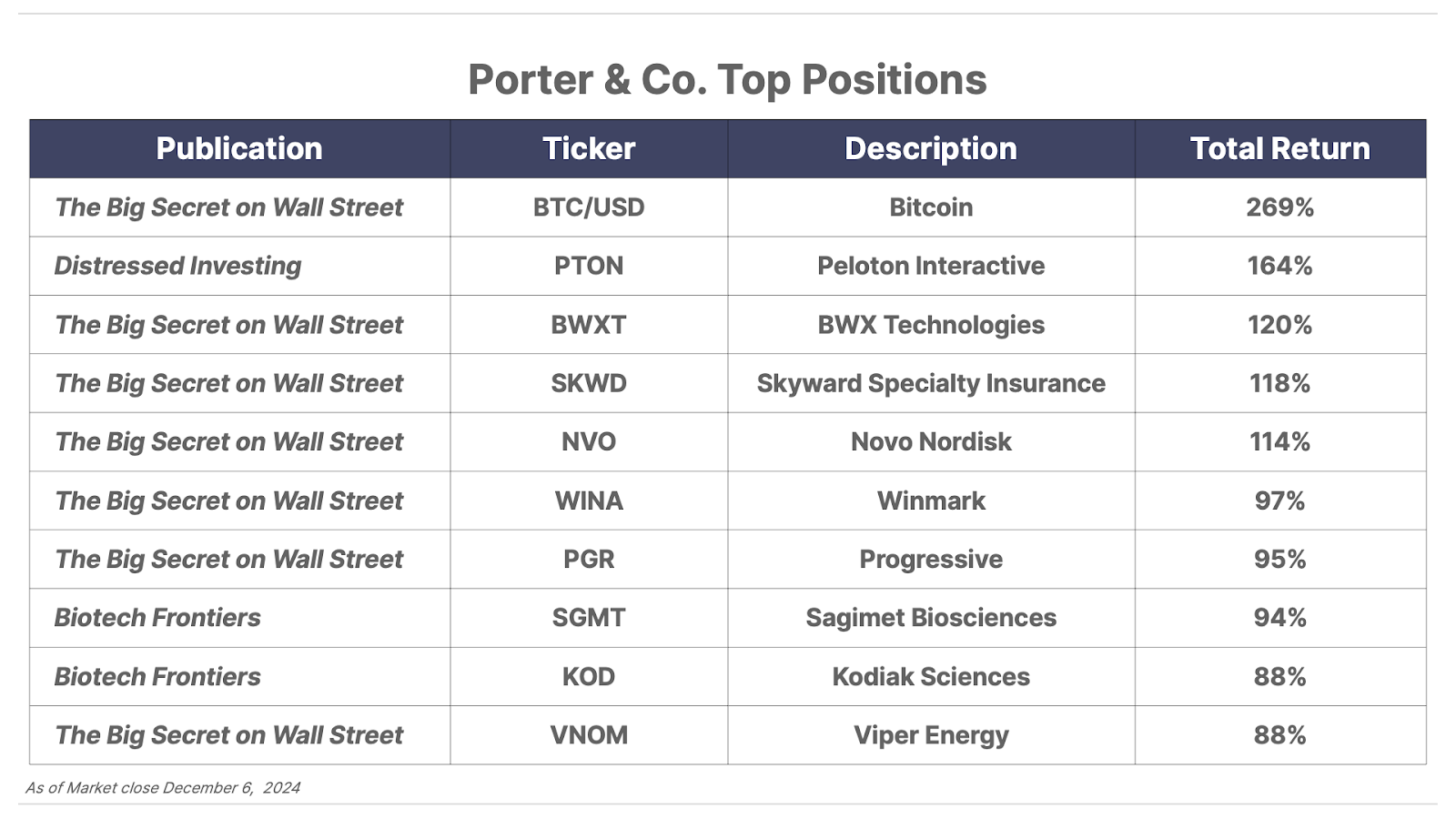Screen dimensions: 1456x819
Task: Click the Porter & Co. Top Positions title
Action: (727, 80)
